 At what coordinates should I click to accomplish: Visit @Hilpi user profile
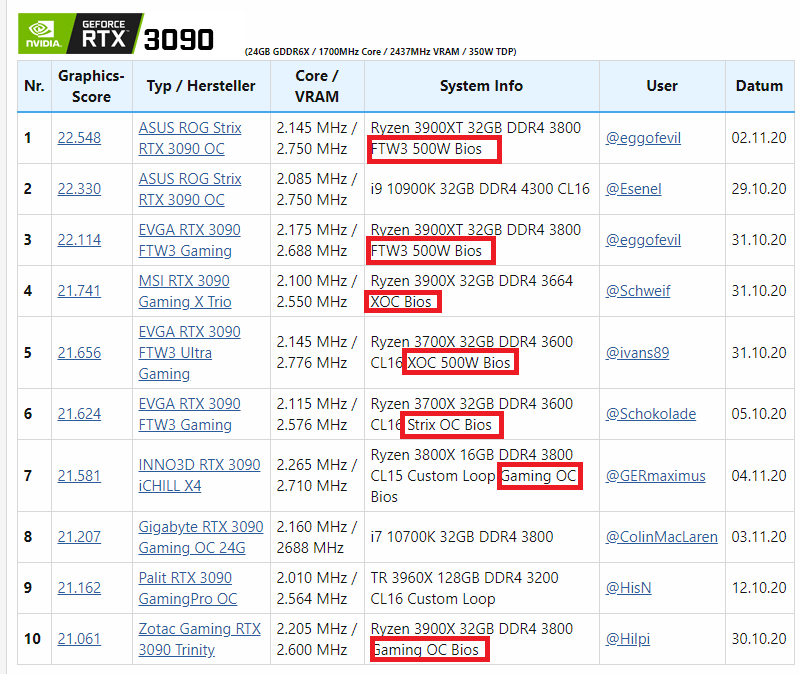click(628, 639)
